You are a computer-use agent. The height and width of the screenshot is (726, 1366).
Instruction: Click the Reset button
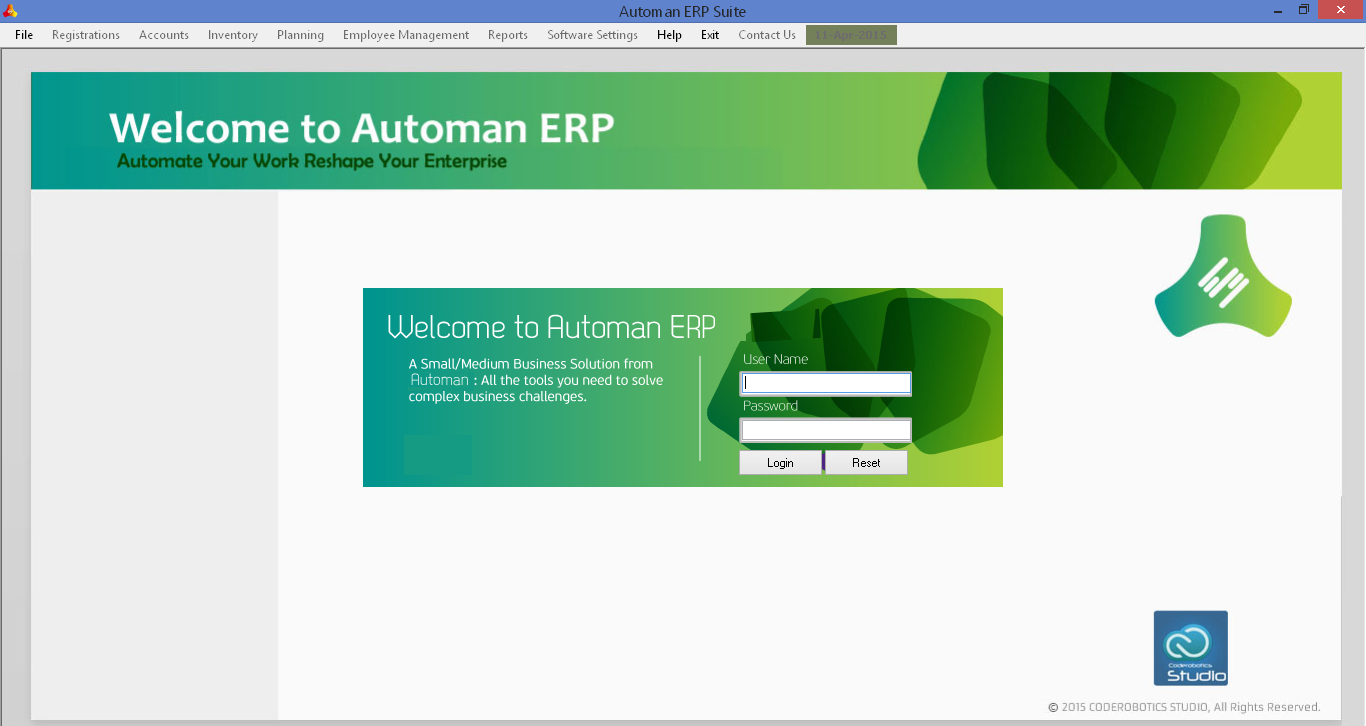(866, 463)
